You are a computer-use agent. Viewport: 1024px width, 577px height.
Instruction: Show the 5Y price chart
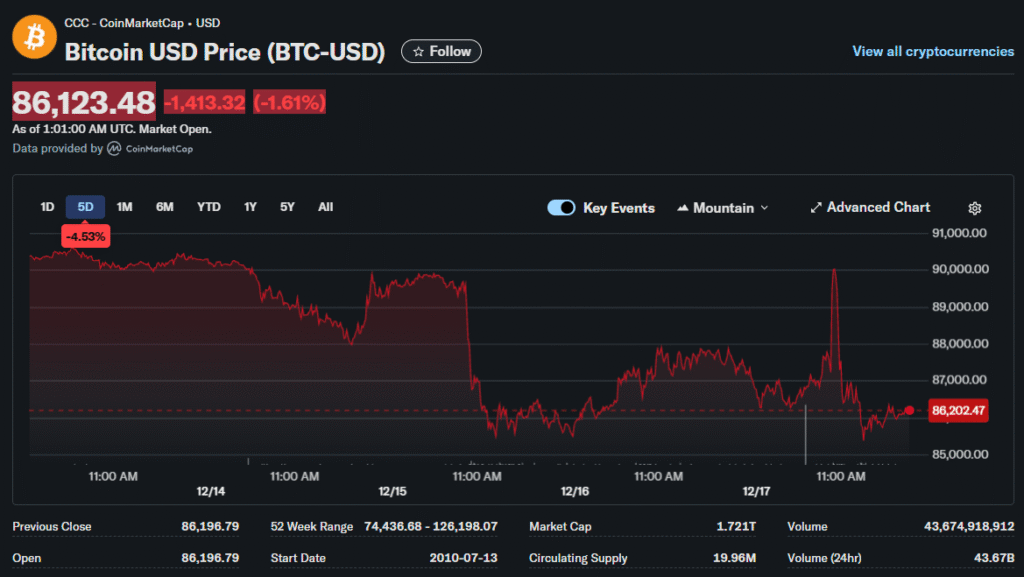287,207
